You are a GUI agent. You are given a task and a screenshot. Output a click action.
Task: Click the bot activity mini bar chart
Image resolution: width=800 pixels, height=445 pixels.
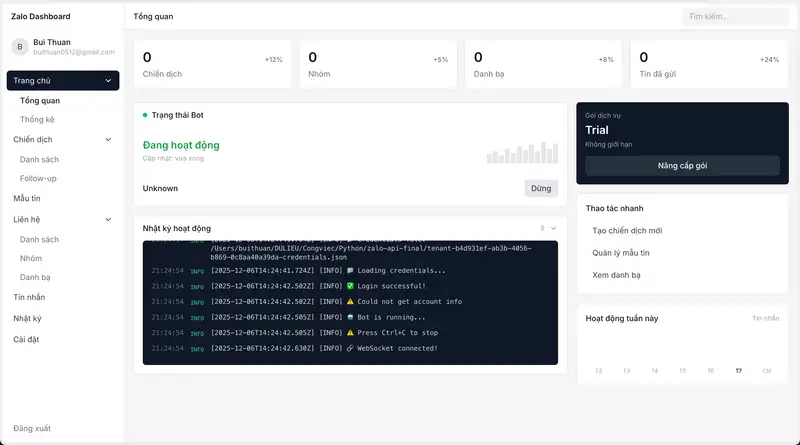point(521,152)
